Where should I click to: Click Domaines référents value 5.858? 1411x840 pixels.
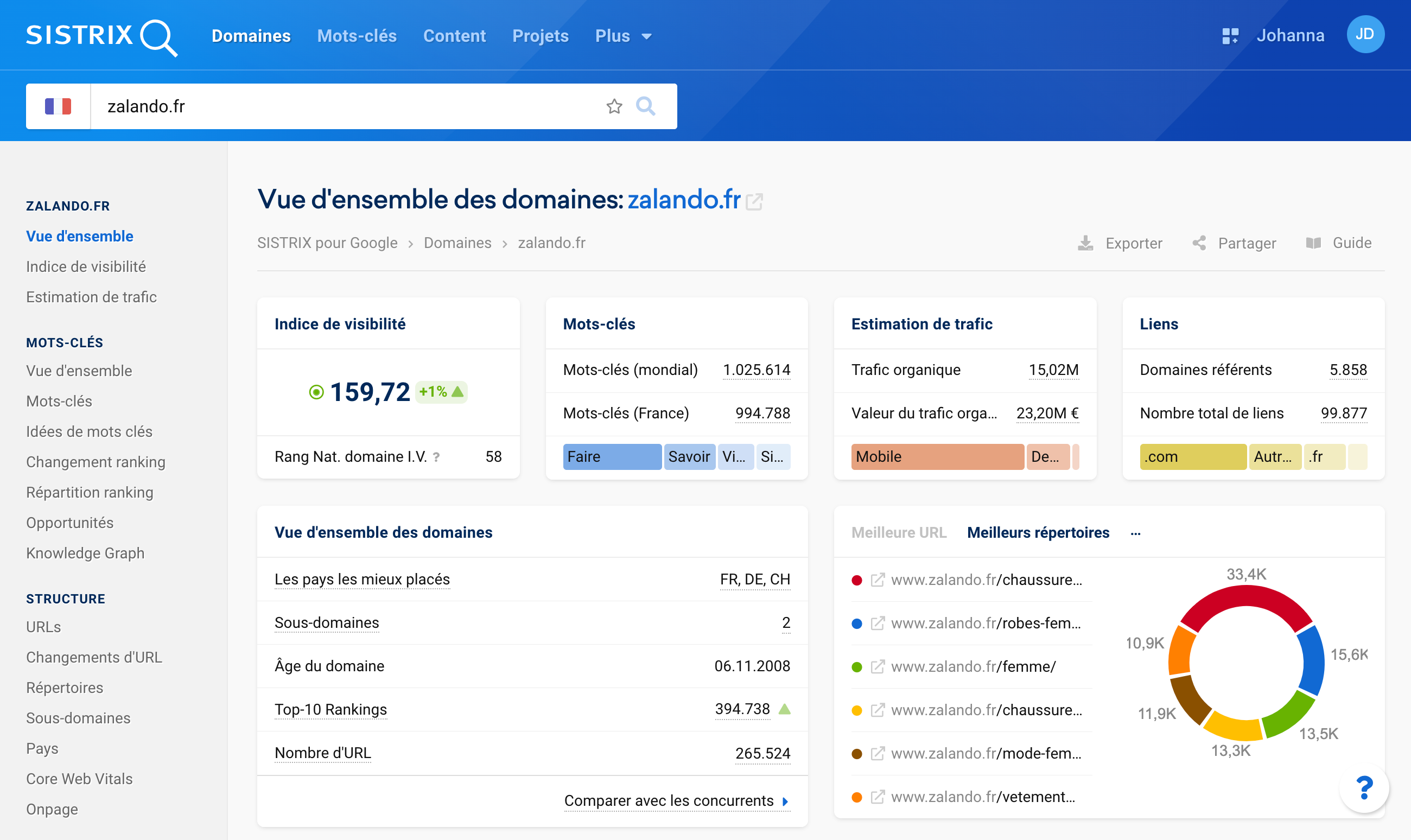tap(1348, 370)
